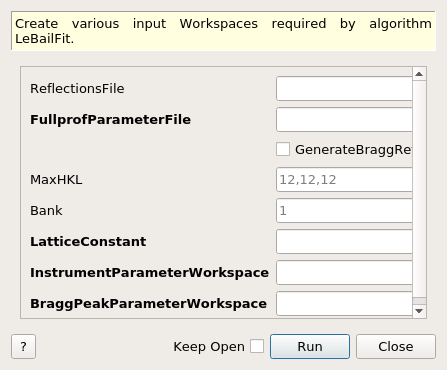Focus the FullprofParameterFile text box
The height and width of the screenshot is (370, 447).
click(x=344, y=119)
